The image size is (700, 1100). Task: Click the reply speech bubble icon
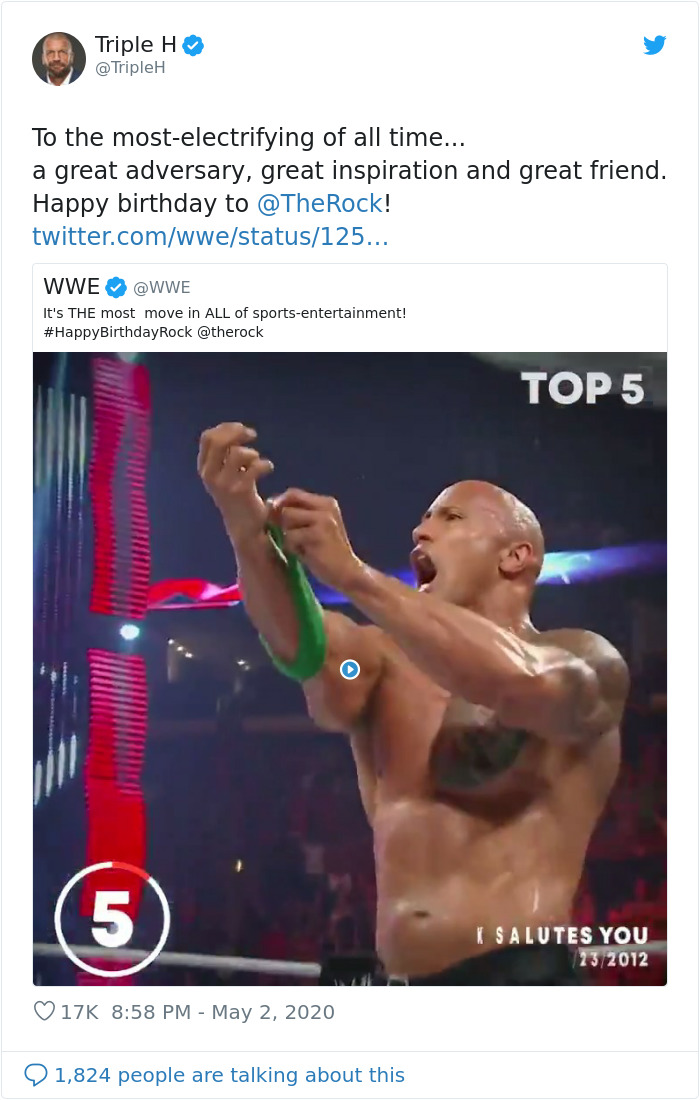(x=38, y=1074)
